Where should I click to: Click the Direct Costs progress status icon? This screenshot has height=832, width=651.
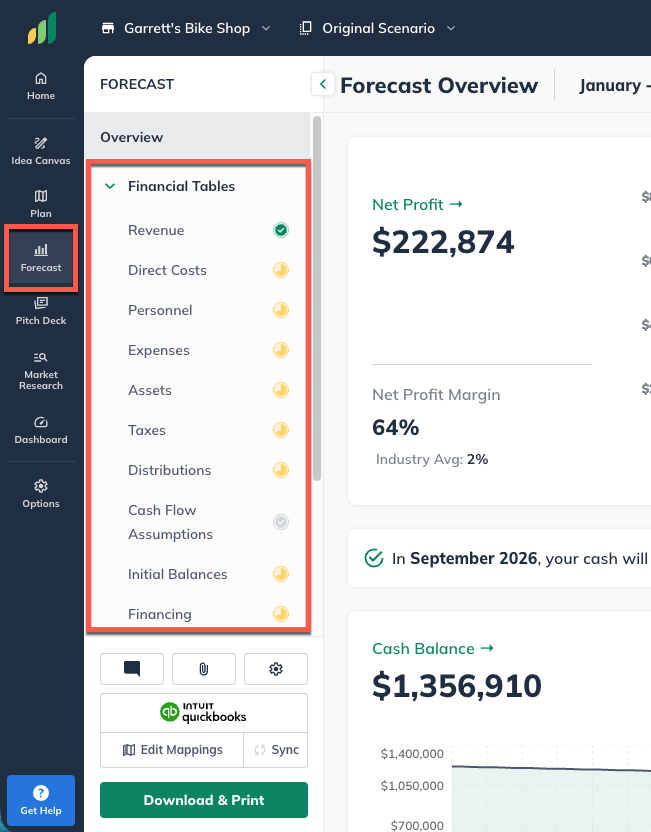pos(281,270)
